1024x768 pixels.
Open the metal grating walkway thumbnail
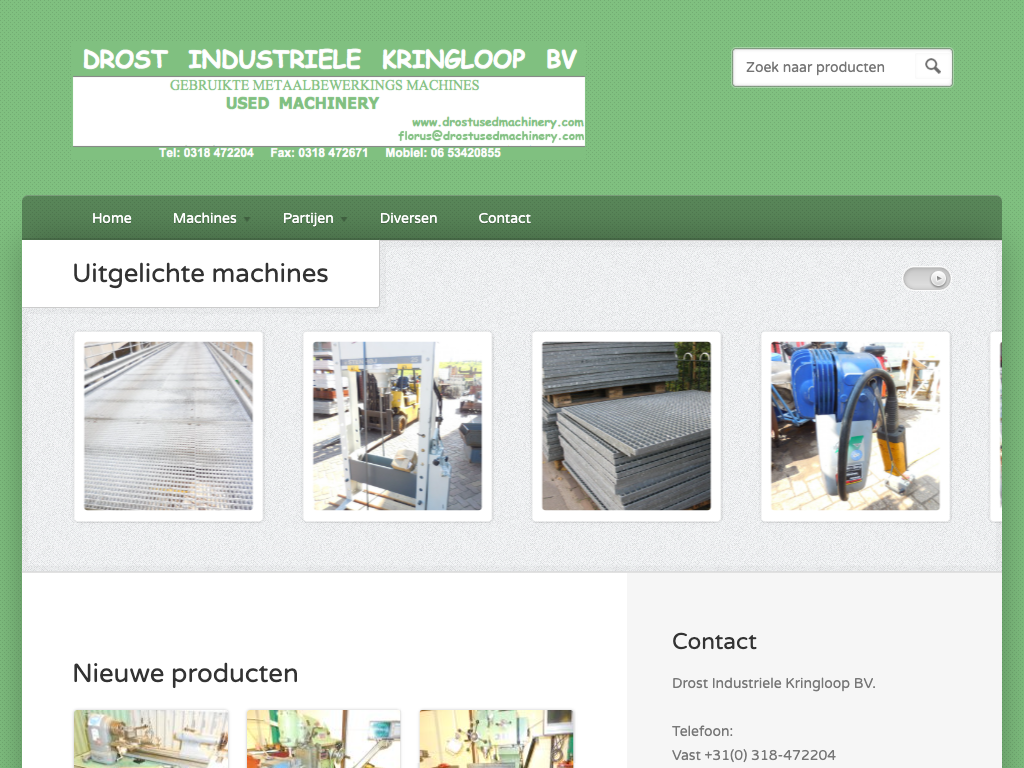pyautogui.click(x=168, y=426)
